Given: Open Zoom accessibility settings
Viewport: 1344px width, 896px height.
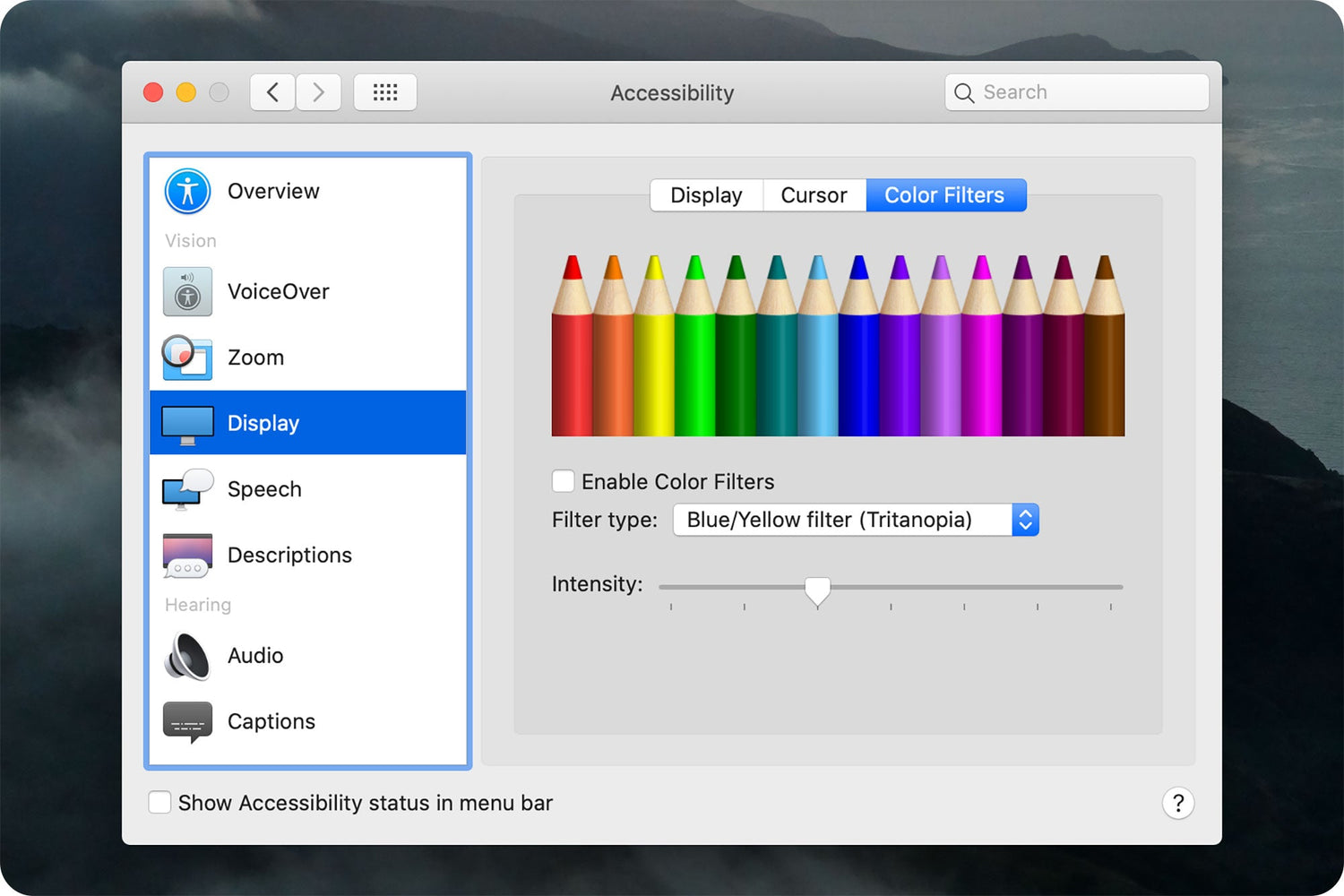Looking at the screenshot, I should [x=186, y=357].
